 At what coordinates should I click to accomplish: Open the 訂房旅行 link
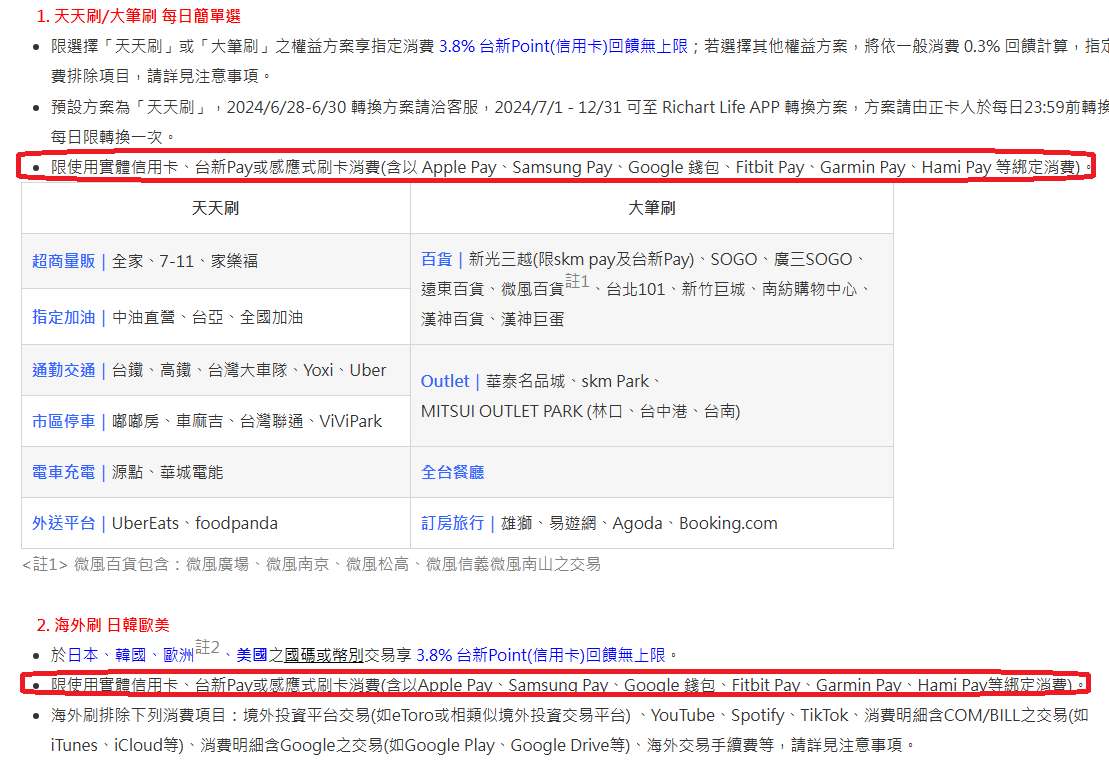(x=452, y=523)
